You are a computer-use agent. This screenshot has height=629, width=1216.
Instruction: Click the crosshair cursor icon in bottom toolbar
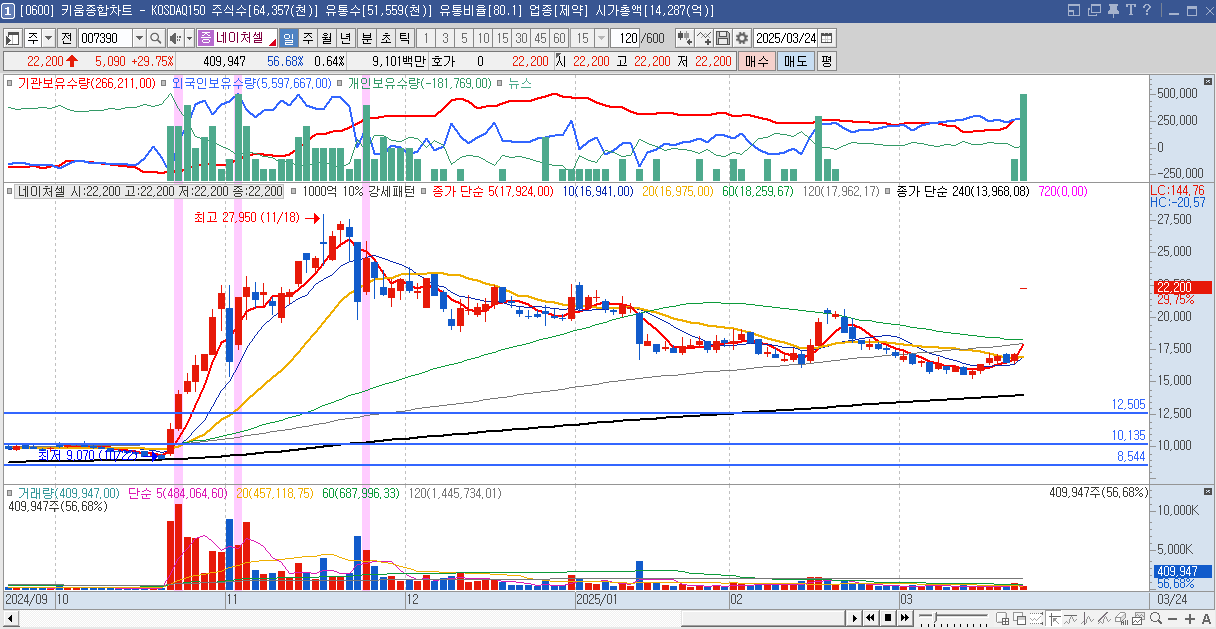tap(1053, 619)
